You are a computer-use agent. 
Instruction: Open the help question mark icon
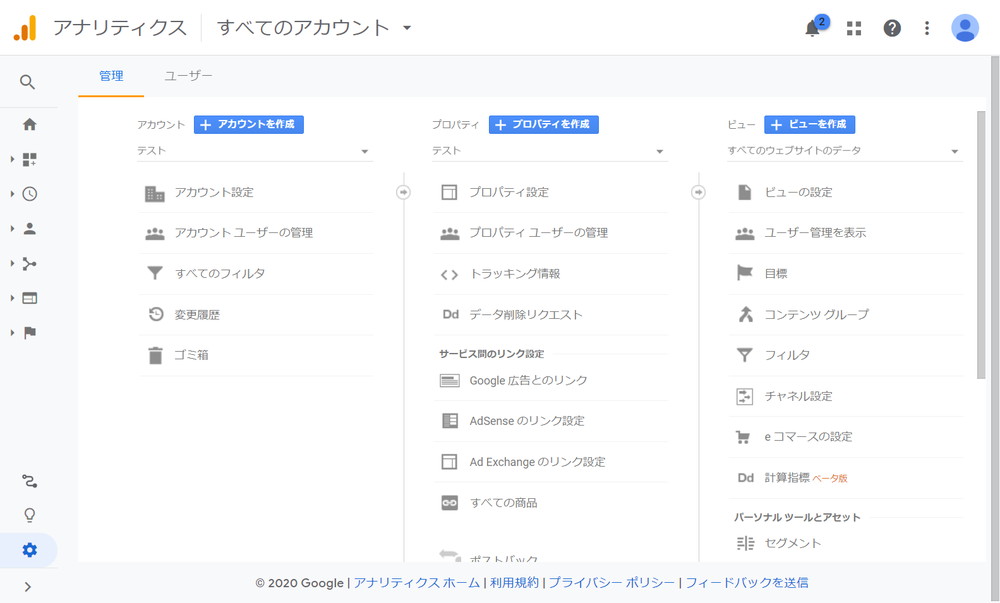[x=892, y=28]
